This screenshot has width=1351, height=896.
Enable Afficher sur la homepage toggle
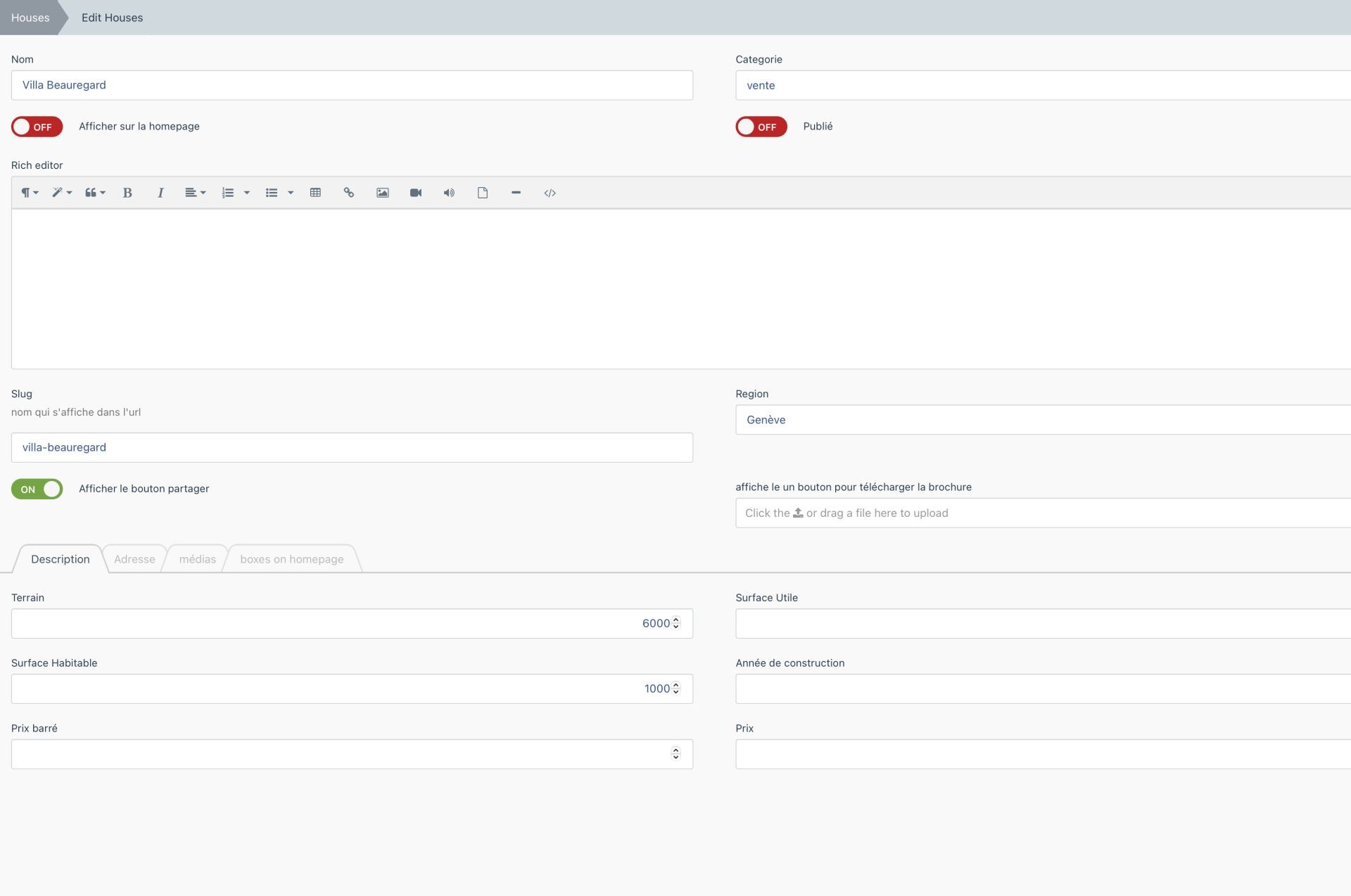tap(37, 127)
